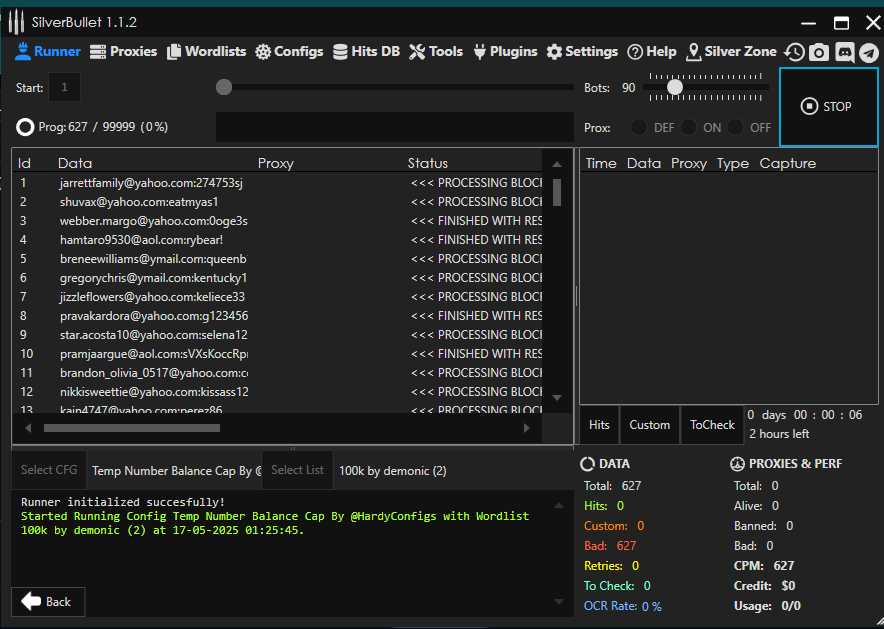884x629 pixels.
Task: Click the PROXIES & PERF header icon
Action: coord(737,464)
